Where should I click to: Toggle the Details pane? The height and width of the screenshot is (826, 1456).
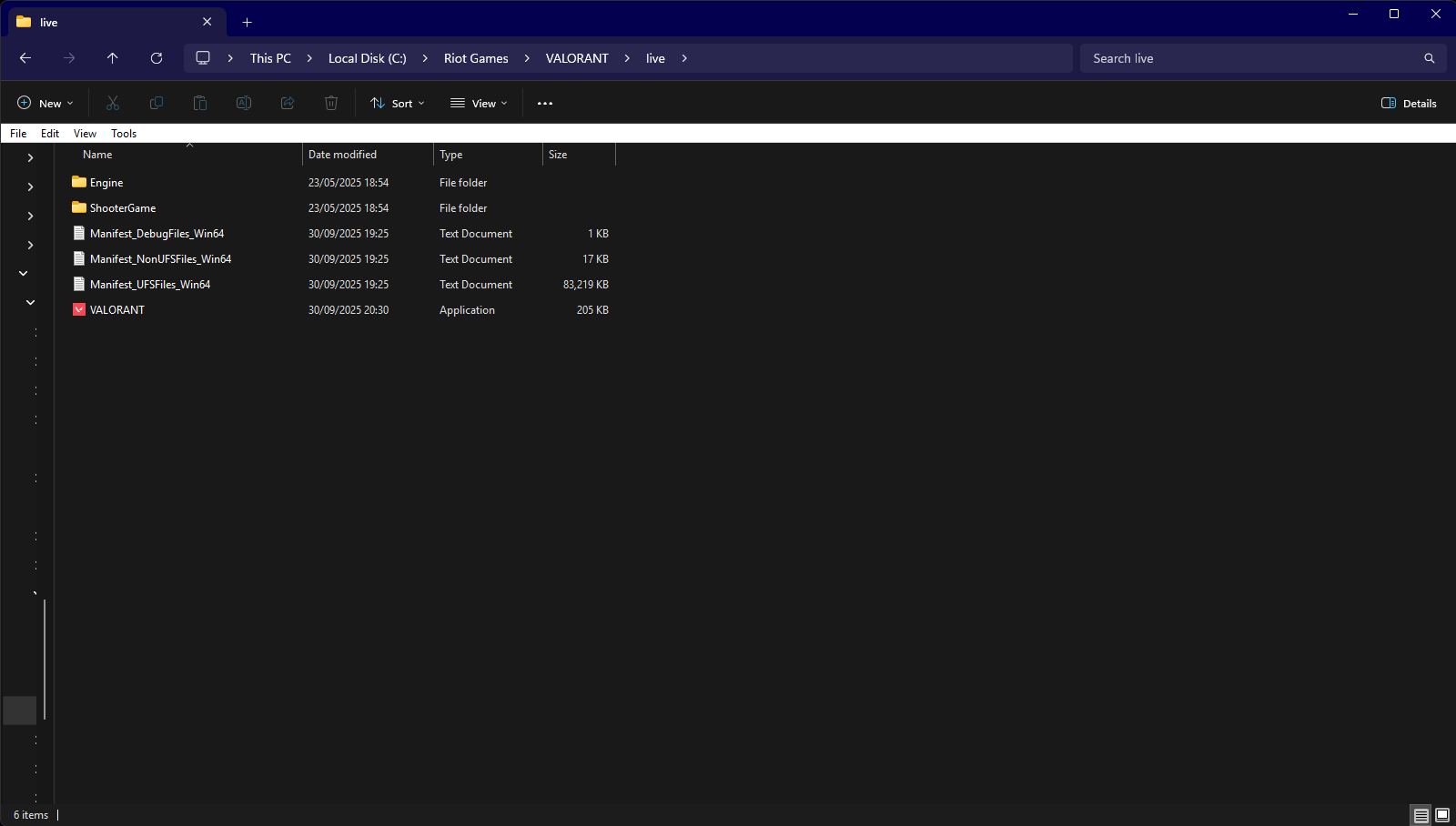tap(1409, 104)
